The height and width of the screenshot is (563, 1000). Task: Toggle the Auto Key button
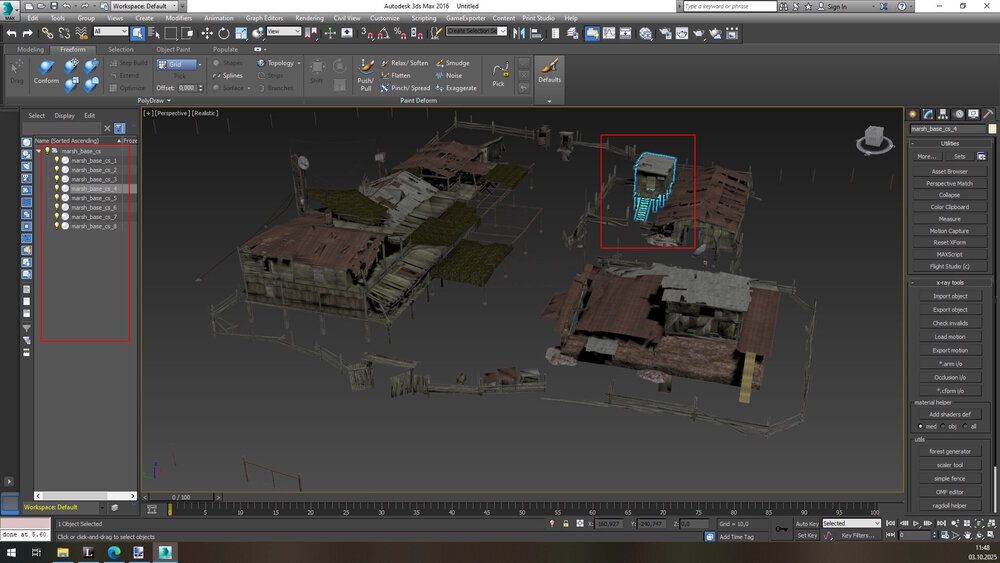tap(807, 523)
